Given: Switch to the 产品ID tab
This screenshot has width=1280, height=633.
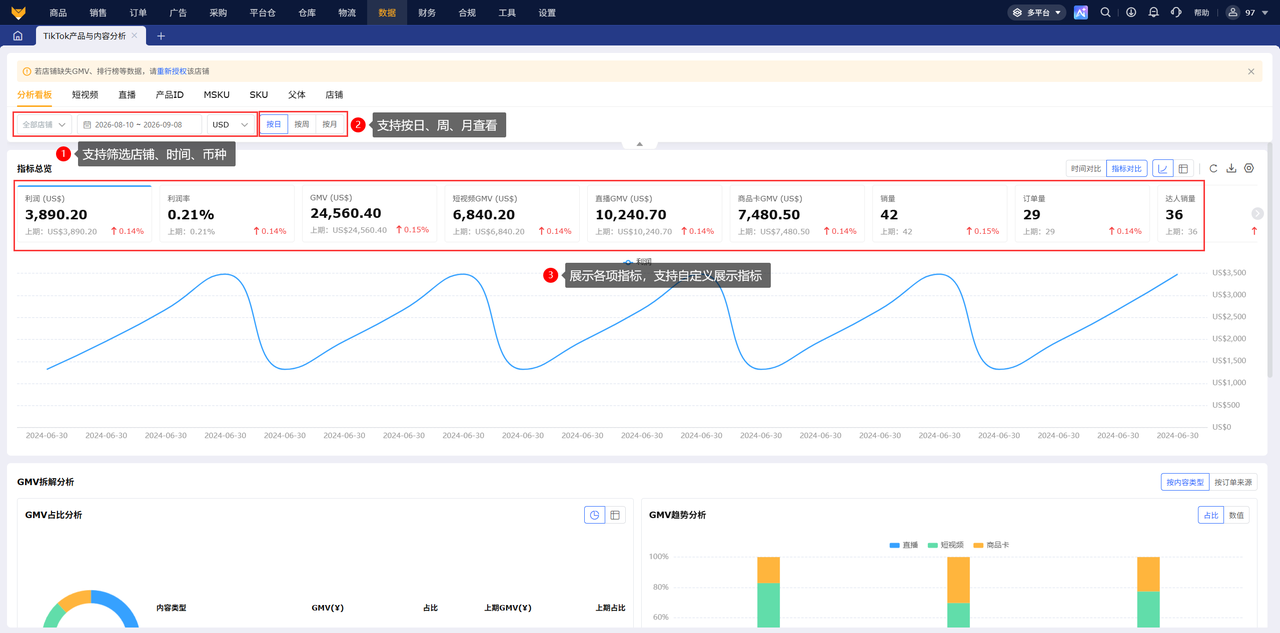Looking at the screenshot, I should (170, 94).
